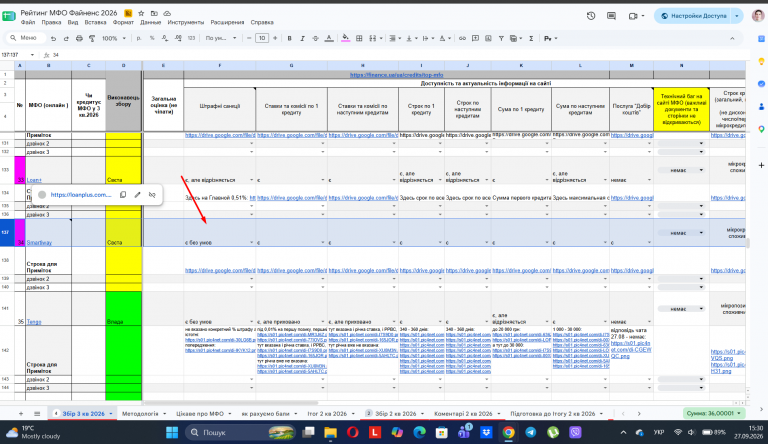Open the Сумма 36,00001 status dropdown
Image resolution: width=768 pixels, height=444 pixels.
(x=714, y=414)
